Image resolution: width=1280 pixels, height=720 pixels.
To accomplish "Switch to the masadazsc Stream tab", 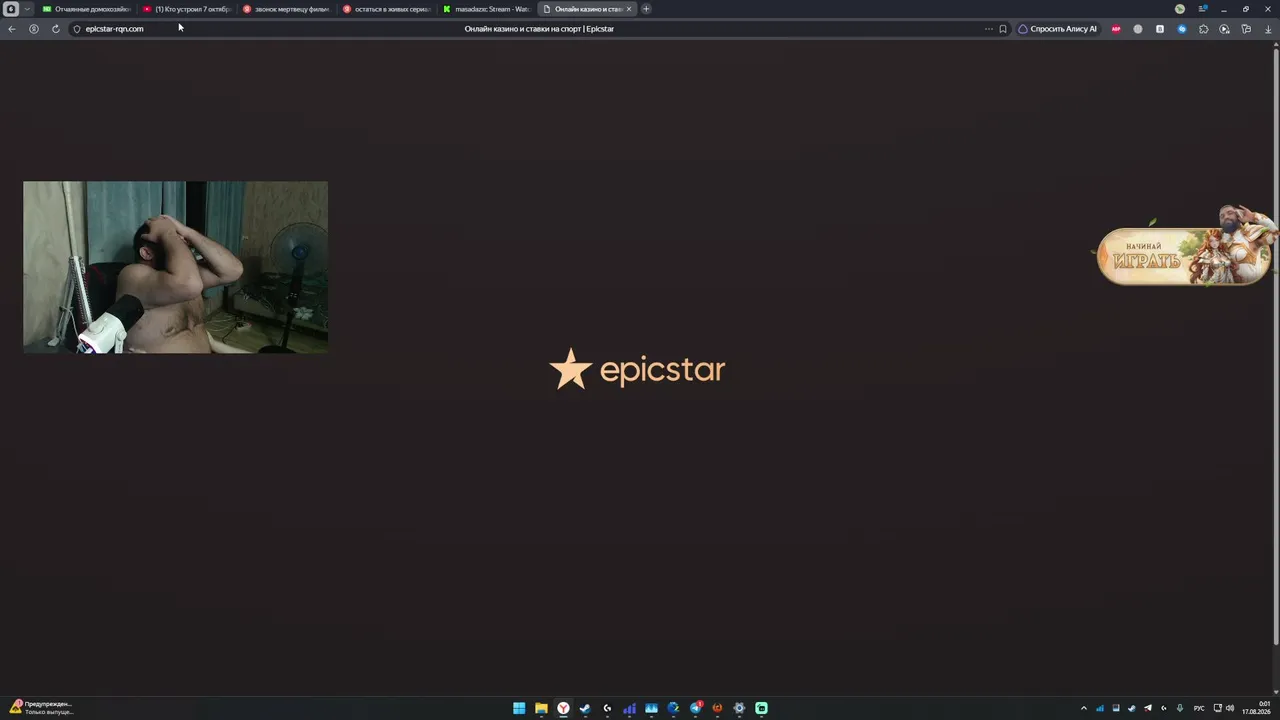I will pyautogui.click(x=487, y=9).
